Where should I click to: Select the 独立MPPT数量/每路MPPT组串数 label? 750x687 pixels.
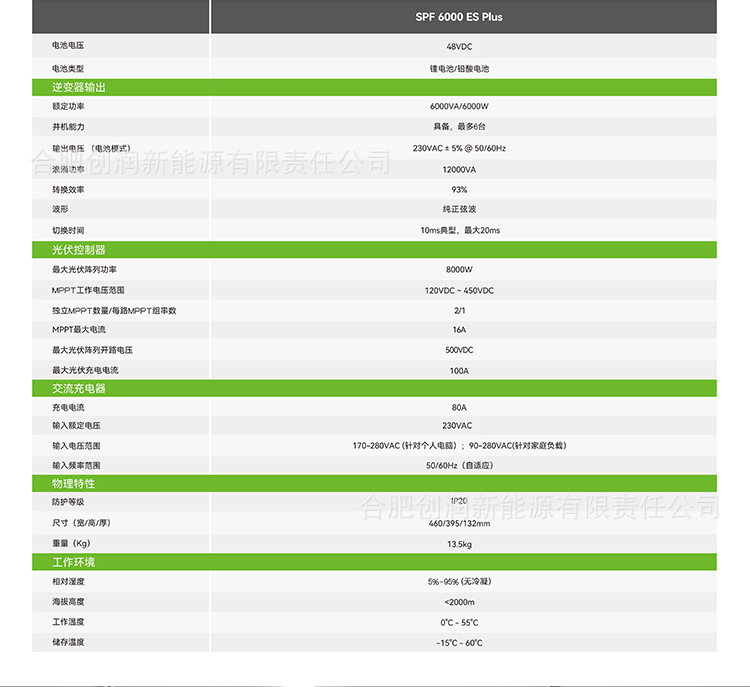[114, 311]
